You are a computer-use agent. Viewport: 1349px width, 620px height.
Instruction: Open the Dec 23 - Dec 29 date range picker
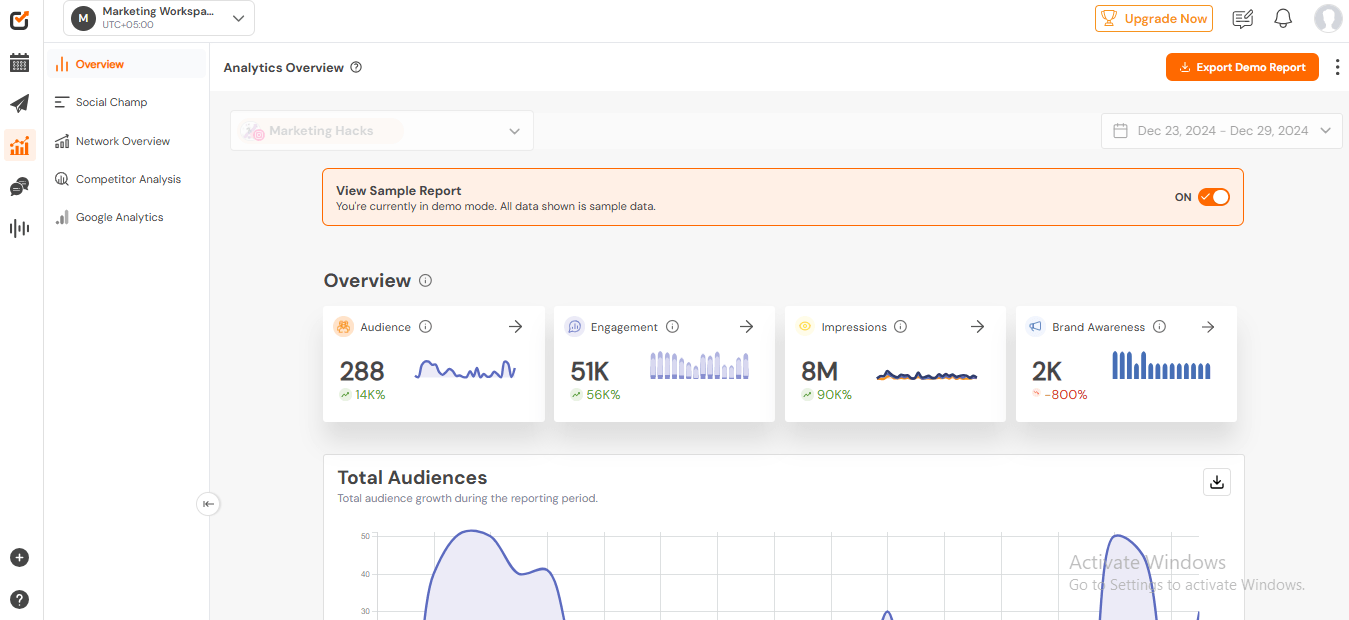(1221, 131)
